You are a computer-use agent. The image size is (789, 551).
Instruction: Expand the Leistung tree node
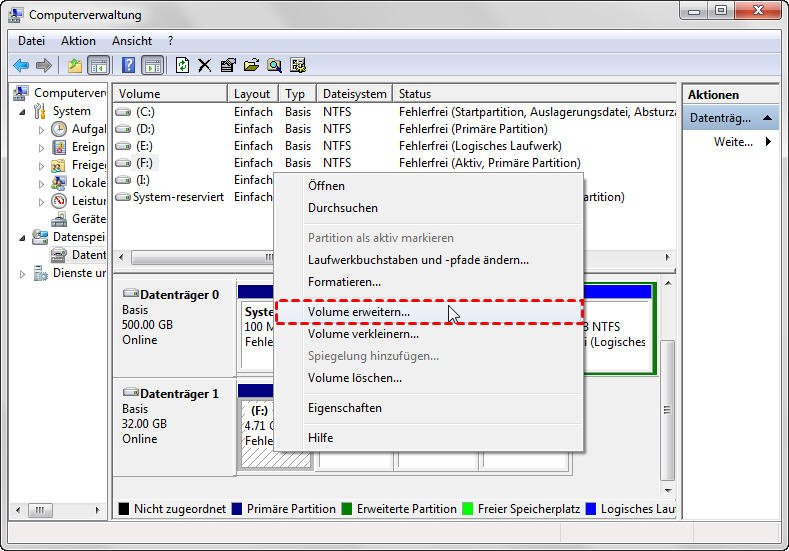41,202
